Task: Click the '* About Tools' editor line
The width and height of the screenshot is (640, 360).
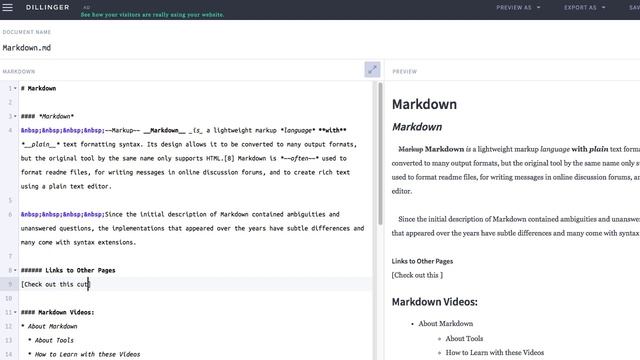Action: (51, 340)
